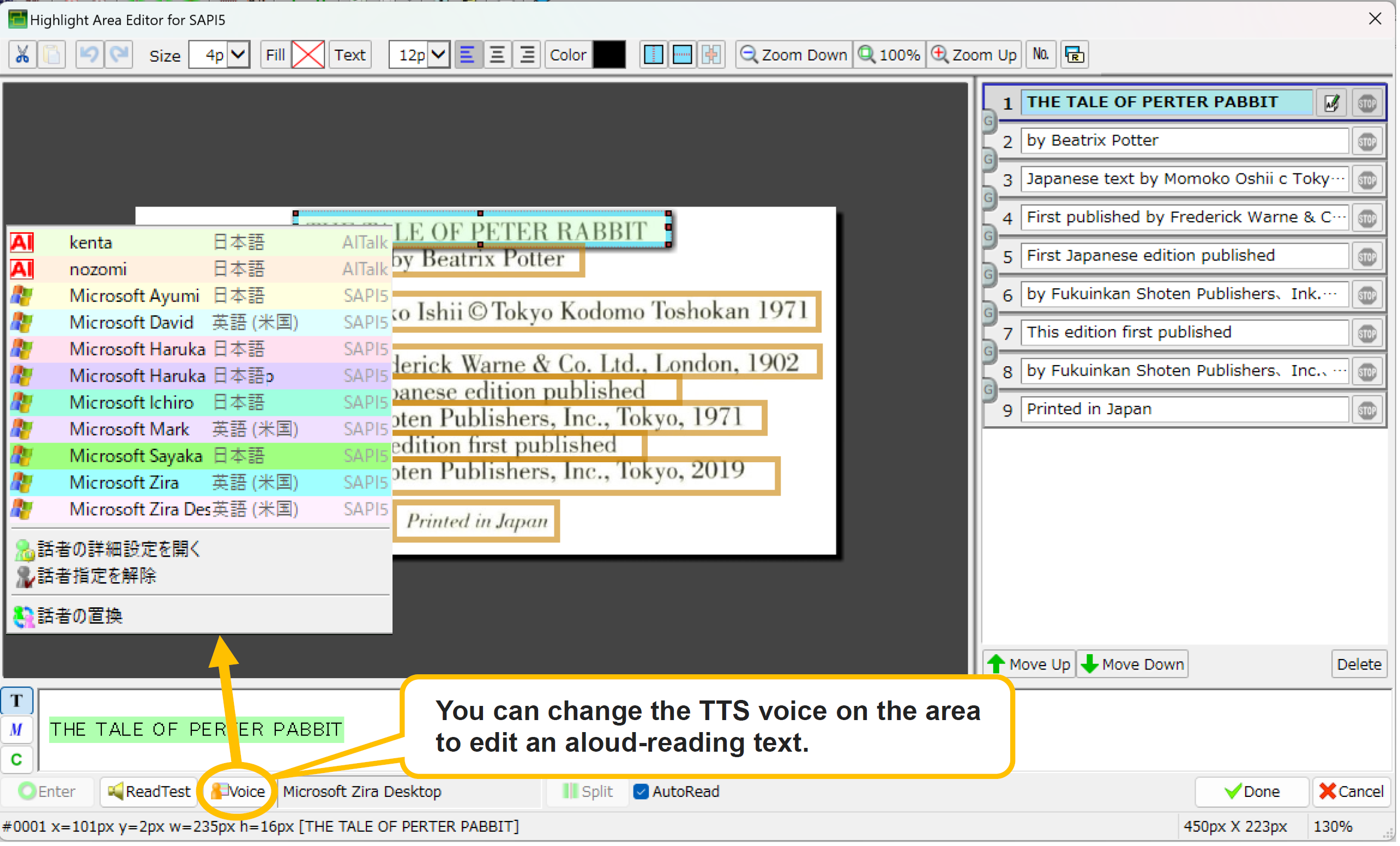The height and width of the screenshot is (846, 1400).
Task: Click the Paste clipboard icon
Action: (x=52, y=55)
